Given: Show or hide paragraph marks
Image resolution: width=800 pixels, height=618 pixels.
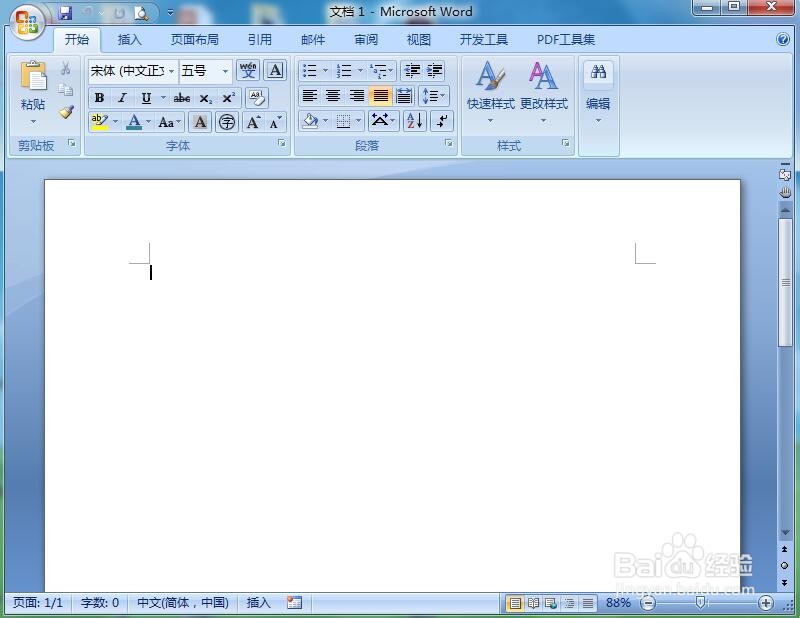Looking at the screenshot, I should point(442,121).
